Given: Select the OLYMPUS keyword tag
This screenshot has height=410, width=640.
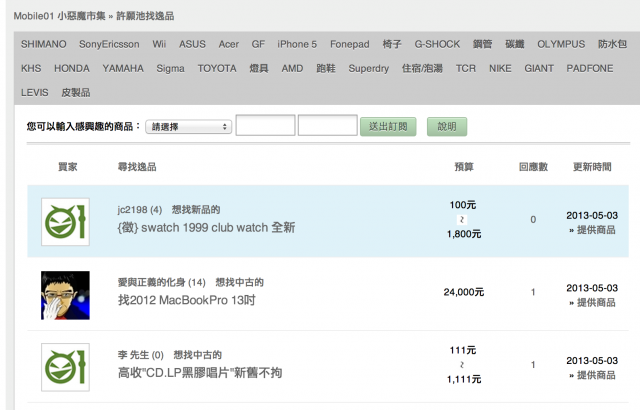Looking at the screenshot, I should pyautogui.click(x=561, y=44).
